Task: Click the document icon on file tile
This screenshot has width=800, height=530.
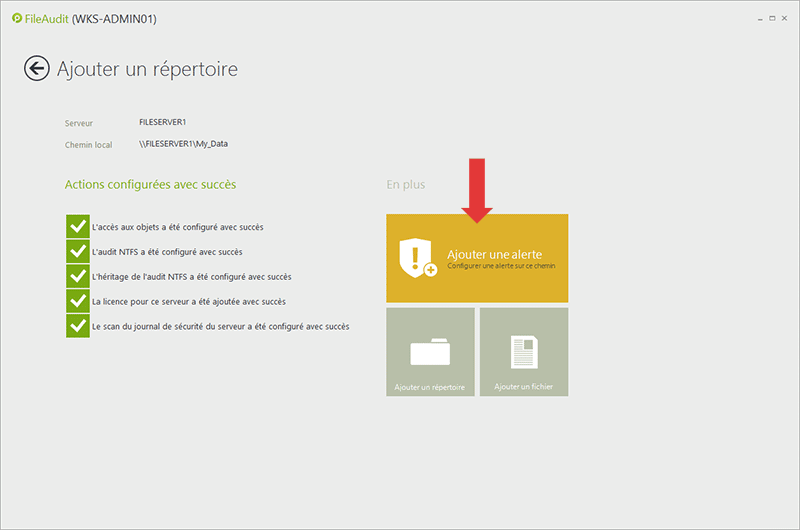Action: [x=524, y=352]
